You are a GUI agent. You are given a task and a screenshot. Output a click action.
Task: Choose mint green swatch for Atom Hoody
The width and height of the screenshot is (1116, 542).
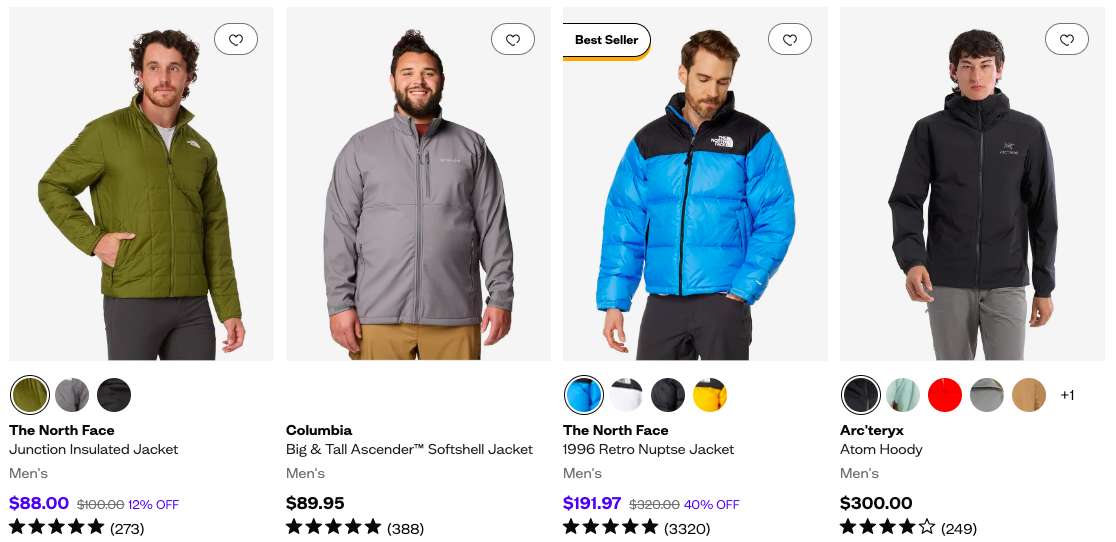[903, 395]
